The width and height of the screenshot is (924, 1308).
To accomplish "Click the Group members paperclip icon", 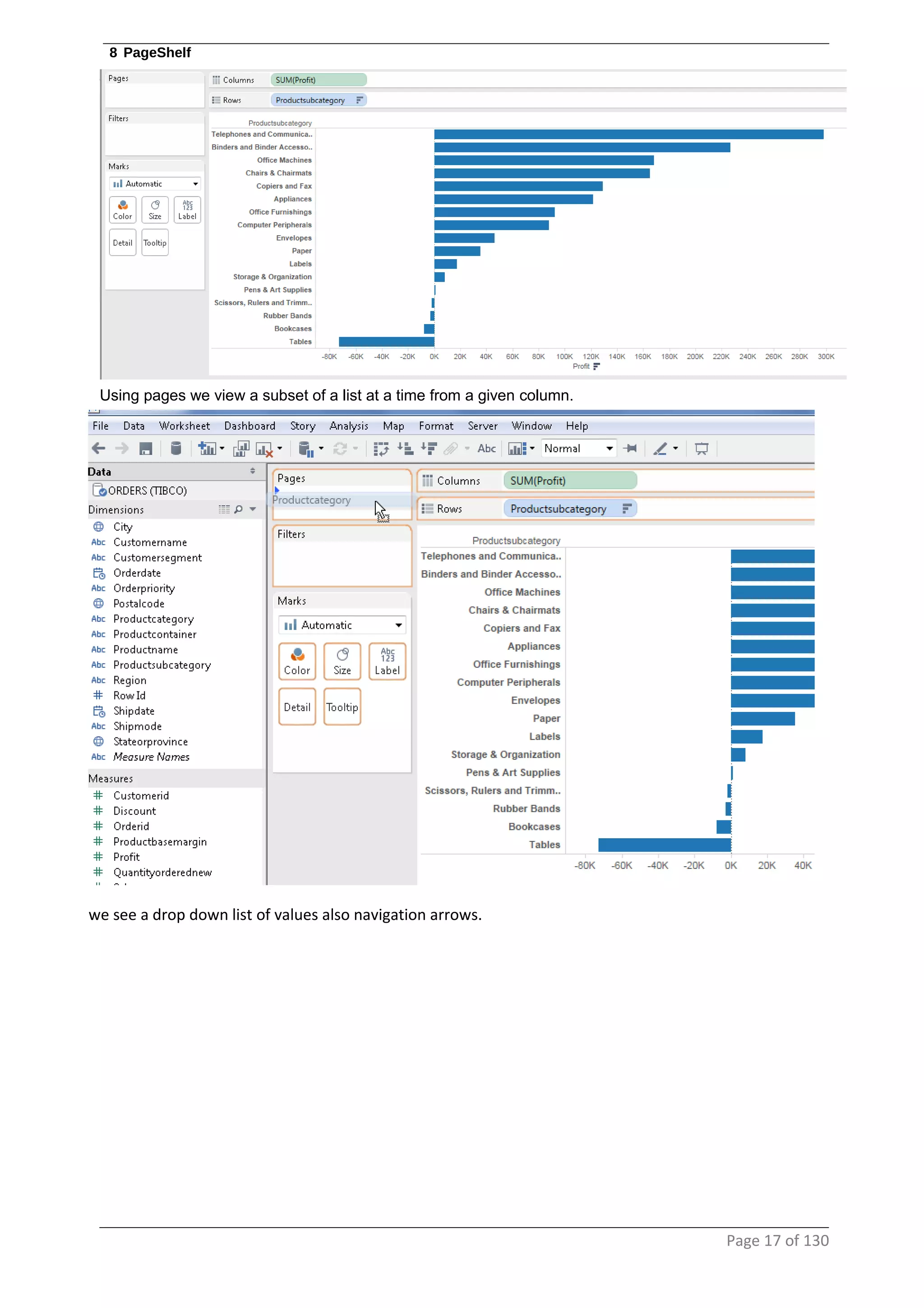I will [450, 449].
